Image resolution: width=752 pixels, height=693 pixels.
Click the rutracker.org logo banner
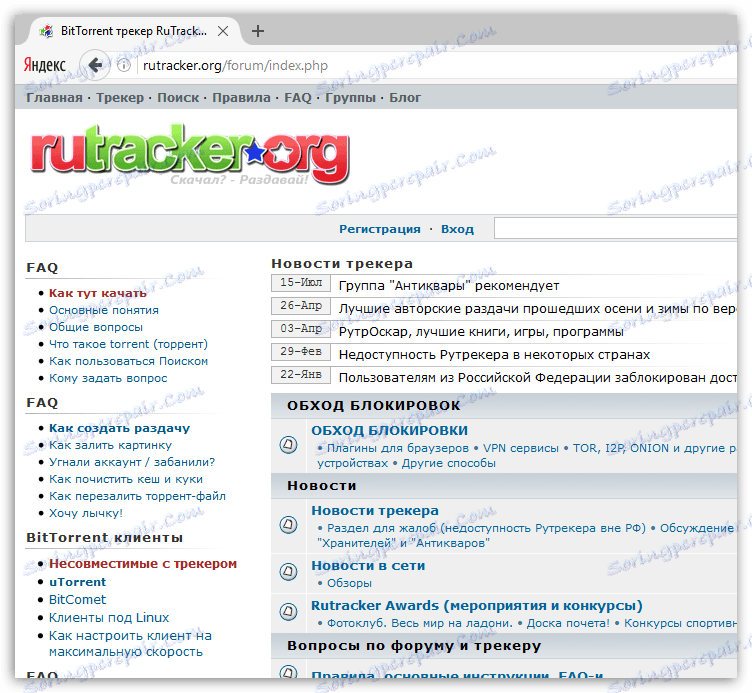[x=190, y=154]
